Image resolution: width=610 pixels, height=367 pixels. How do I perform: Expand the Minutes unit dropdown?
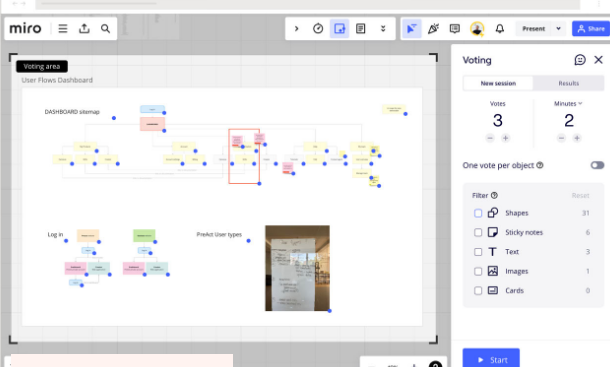click(568, 104)
